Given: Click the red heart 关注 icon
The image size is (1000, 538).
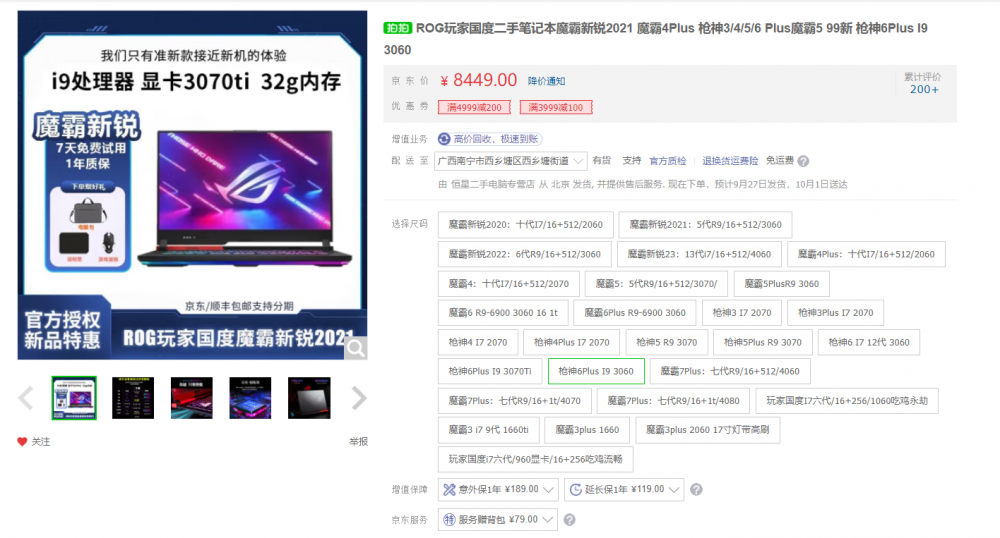Looking at the screenshot, I should (22, 441).
